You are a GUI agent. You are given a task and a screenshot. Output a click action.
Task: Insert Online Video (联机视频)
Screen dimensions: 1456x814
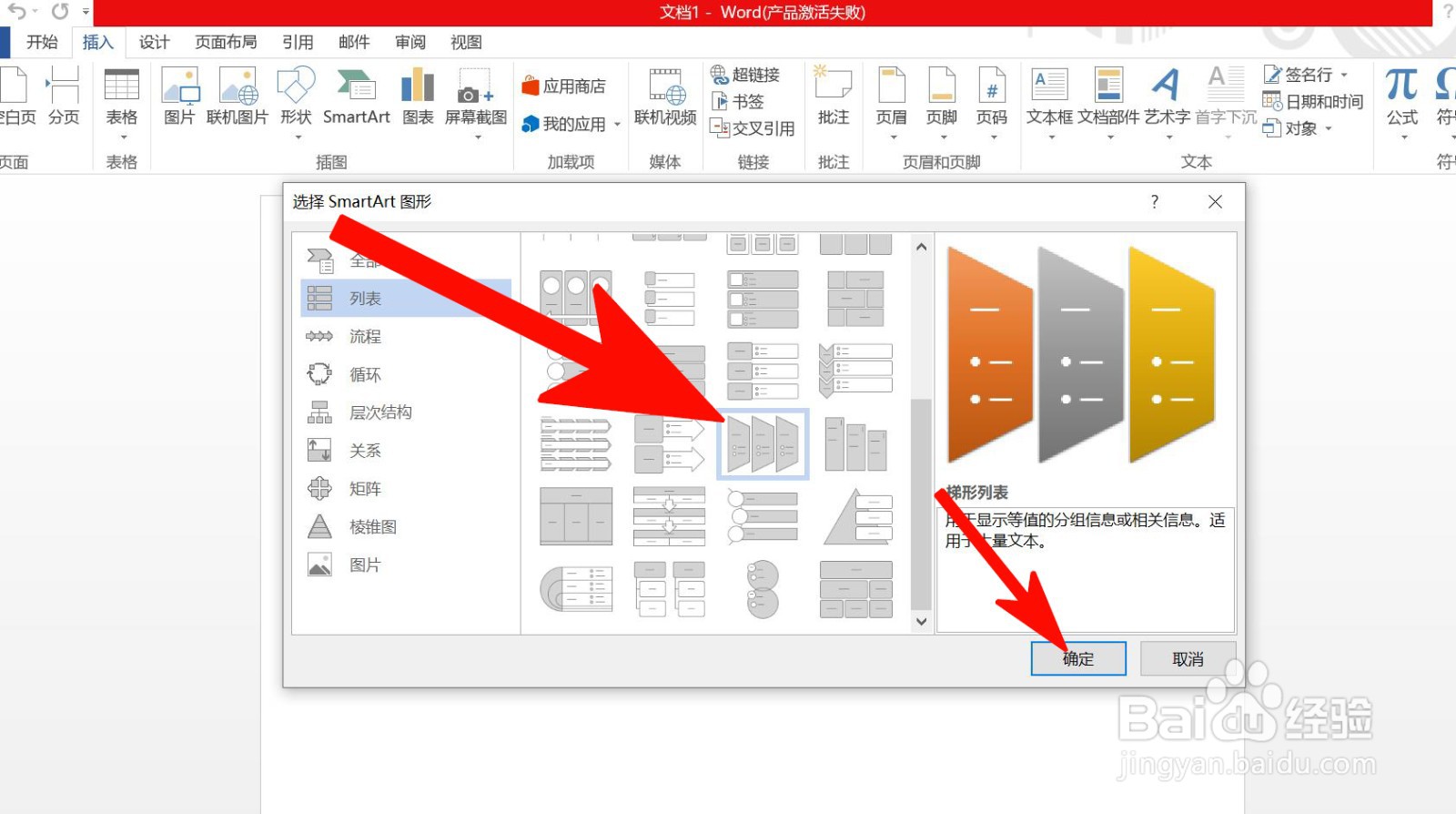665,97
